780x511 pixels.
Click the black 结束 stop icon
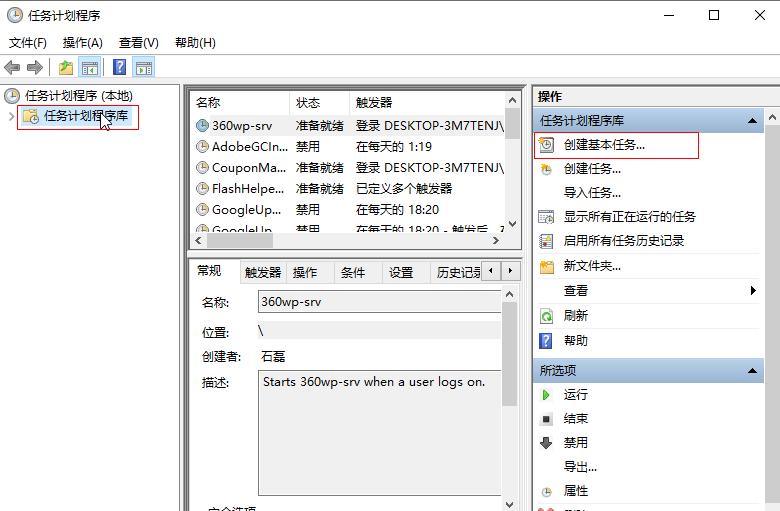coord(546,419)
